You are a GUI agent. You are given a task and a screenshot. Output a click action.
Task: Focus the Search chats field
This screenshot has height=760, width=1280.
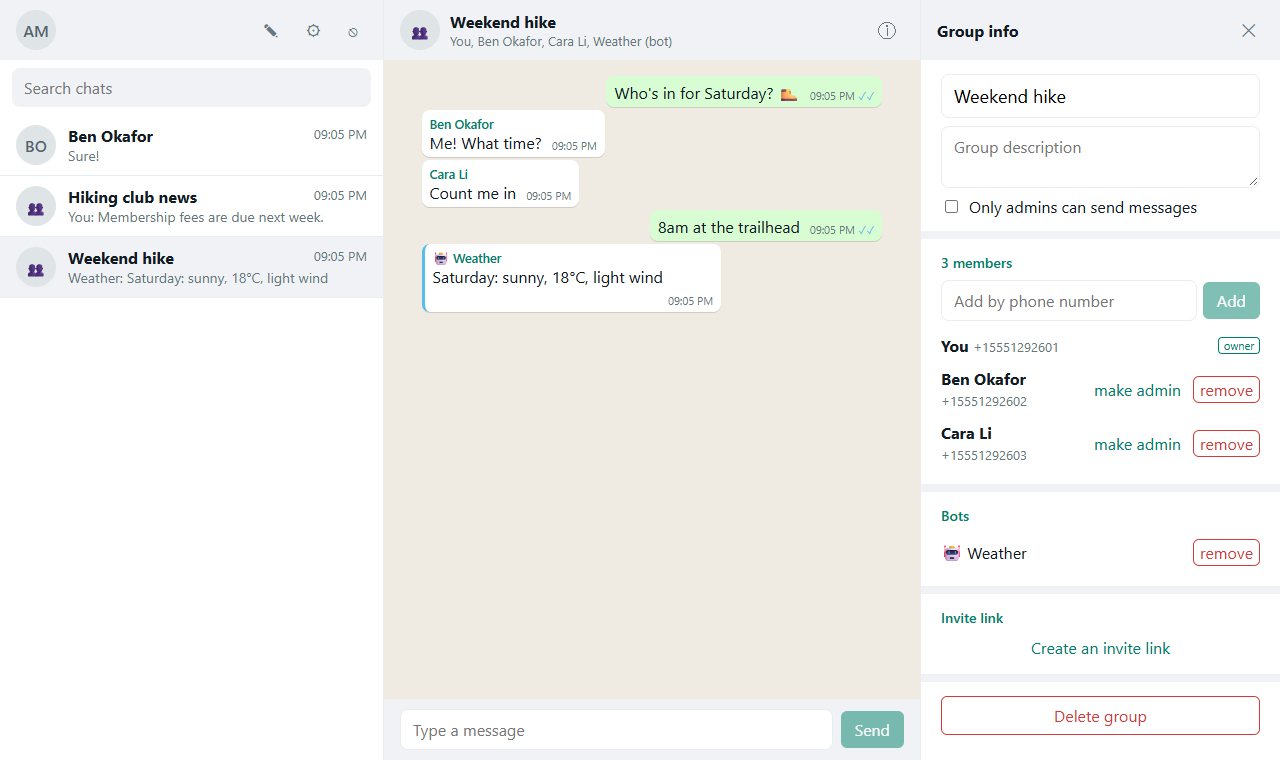(191, 88)
